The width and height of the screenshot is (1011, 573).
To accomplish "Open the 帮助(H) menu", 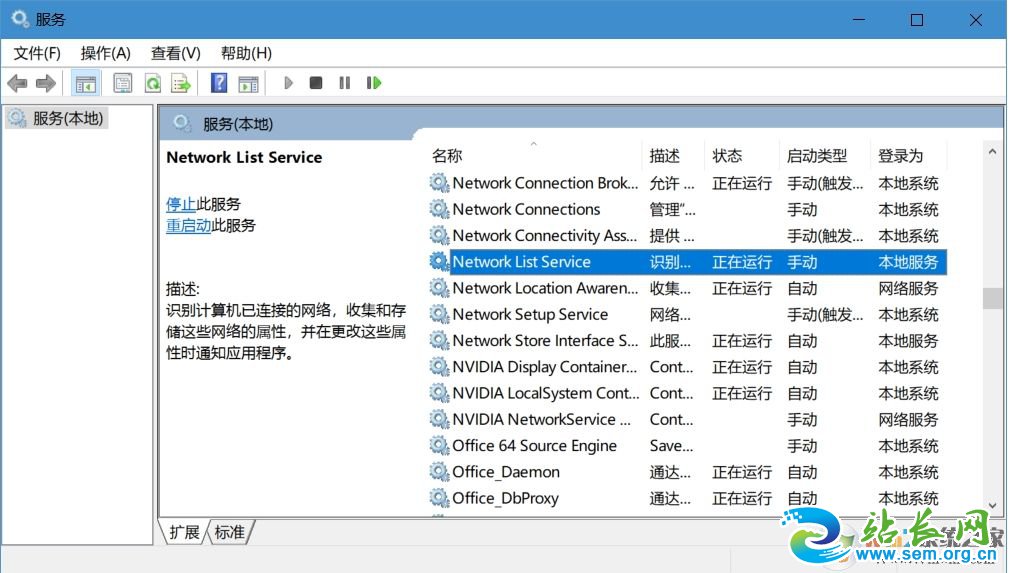I will click(246, 53).
